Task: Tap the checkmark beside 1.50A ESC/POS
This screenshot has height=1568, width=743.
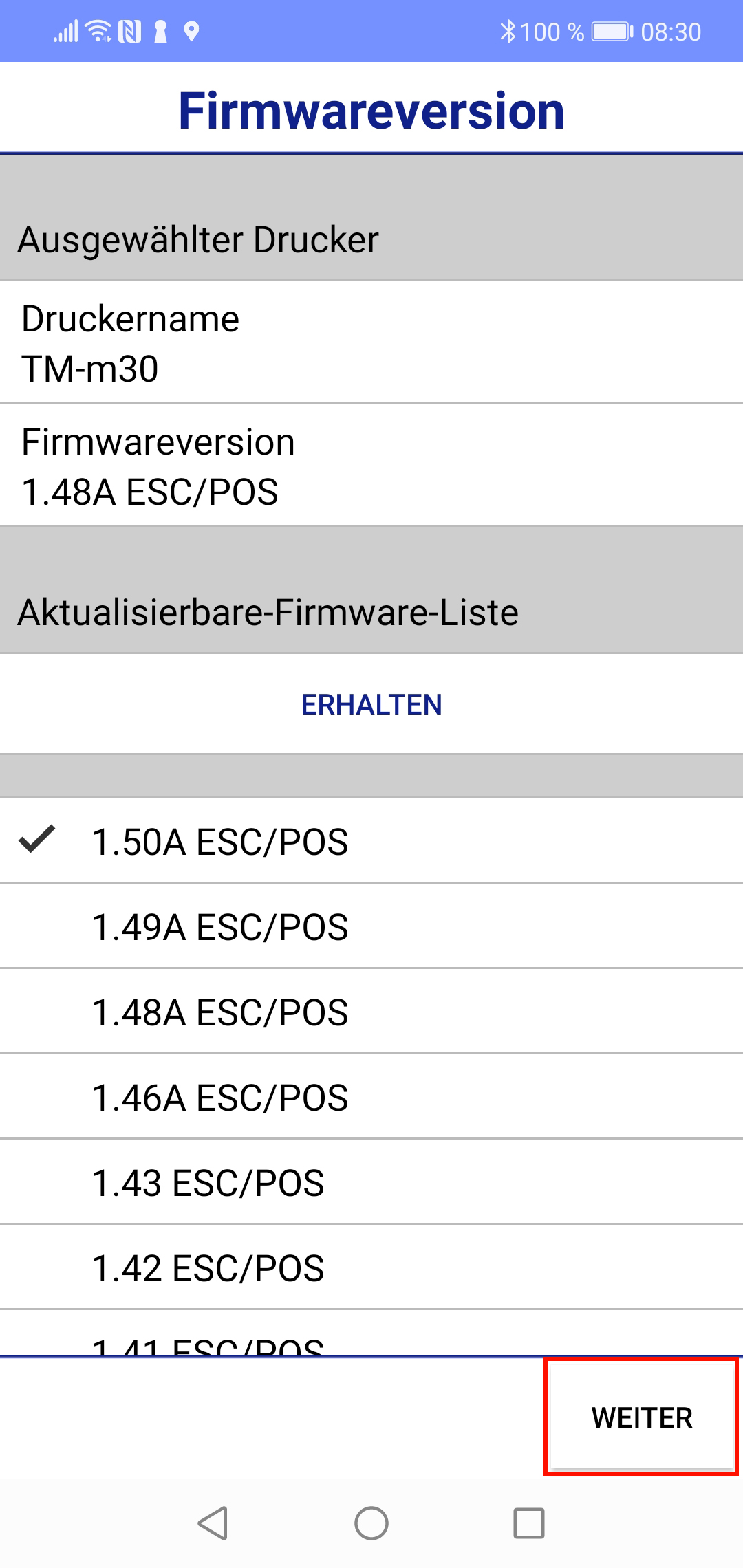Action: 37,840
